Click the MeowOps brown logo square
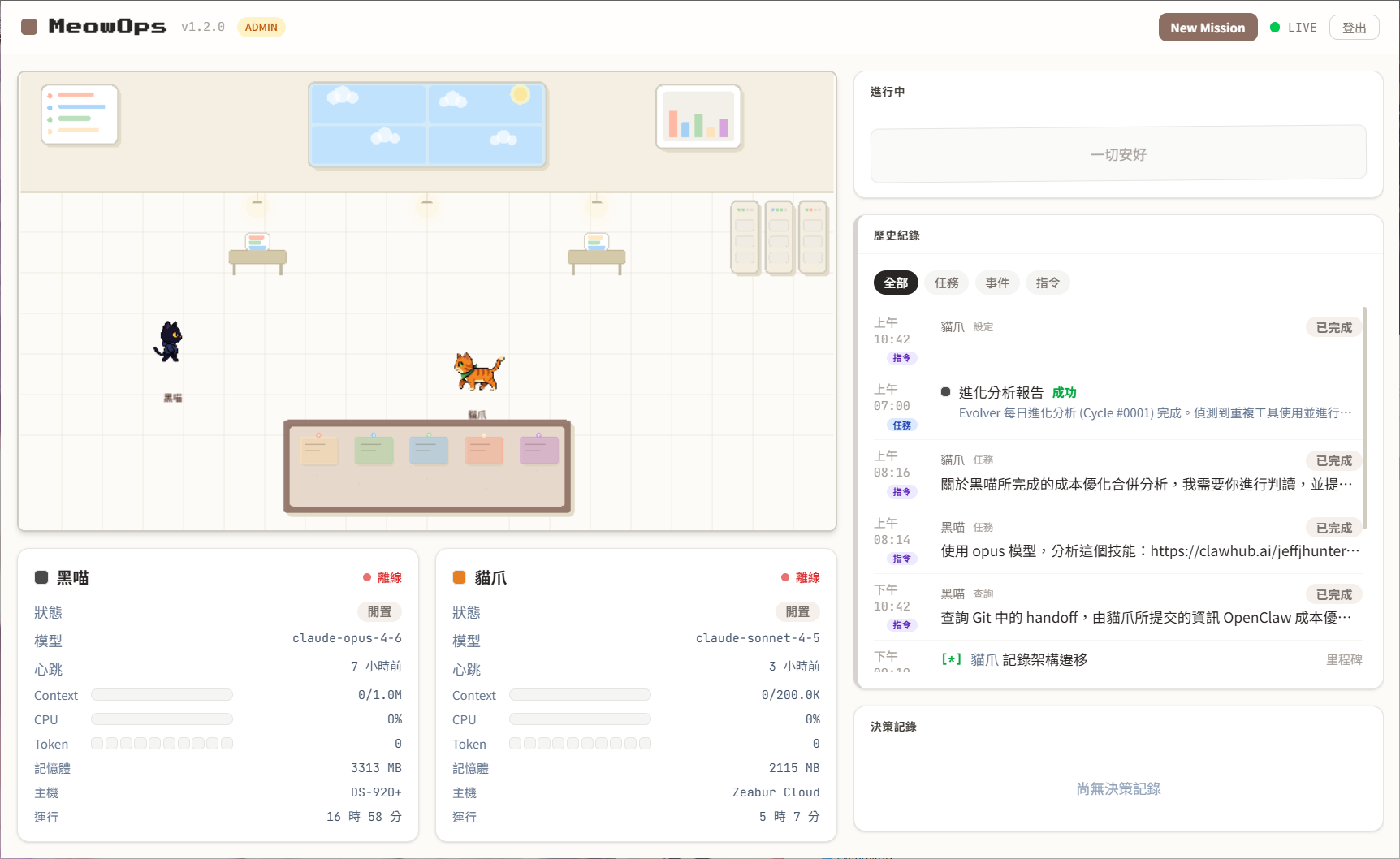This screenshot has width=1400, height=859. click(x=29, y=27)
